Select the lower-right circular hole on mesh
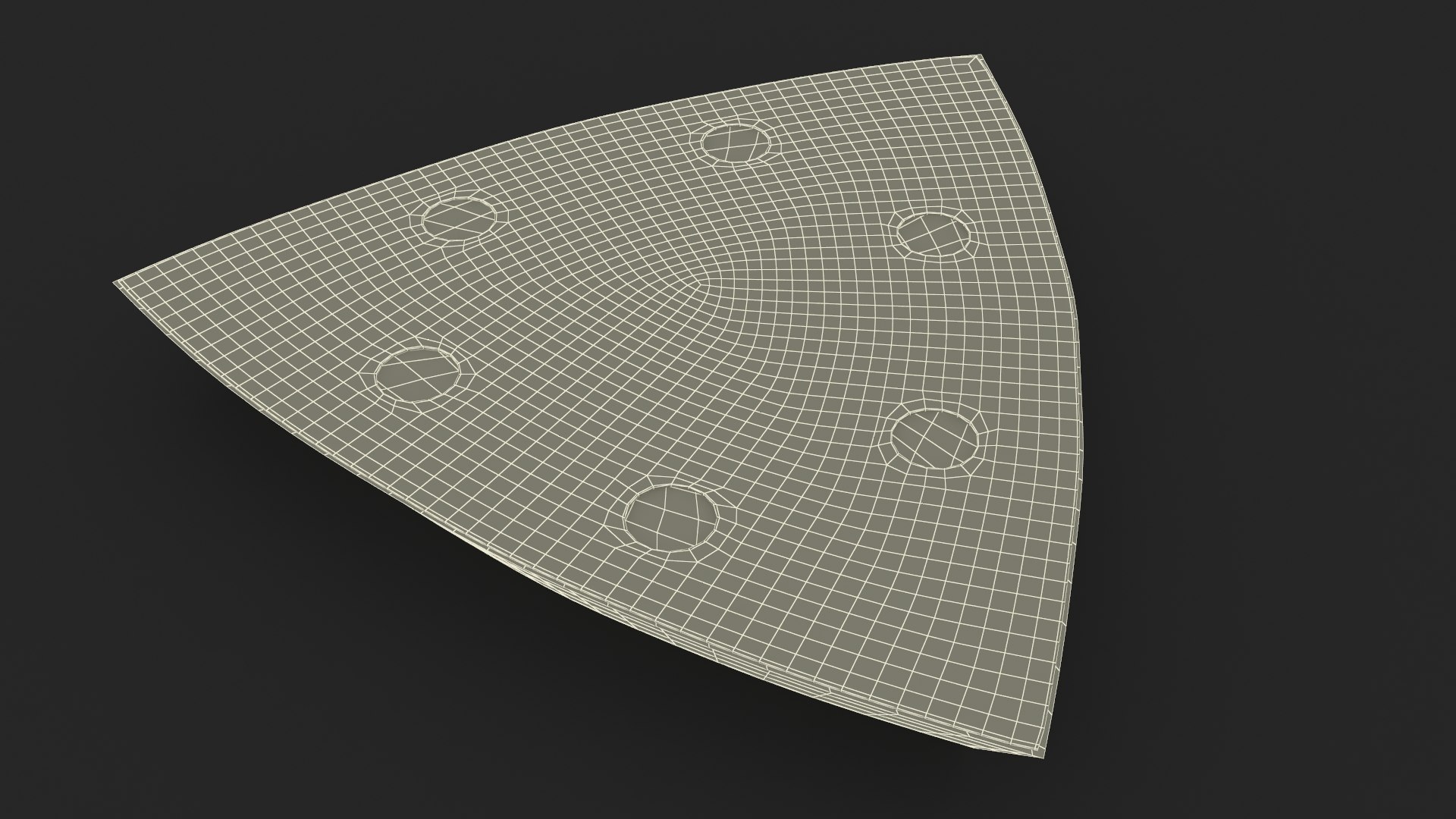Viewport: 1456px width, 819px height. coord(935,439)
